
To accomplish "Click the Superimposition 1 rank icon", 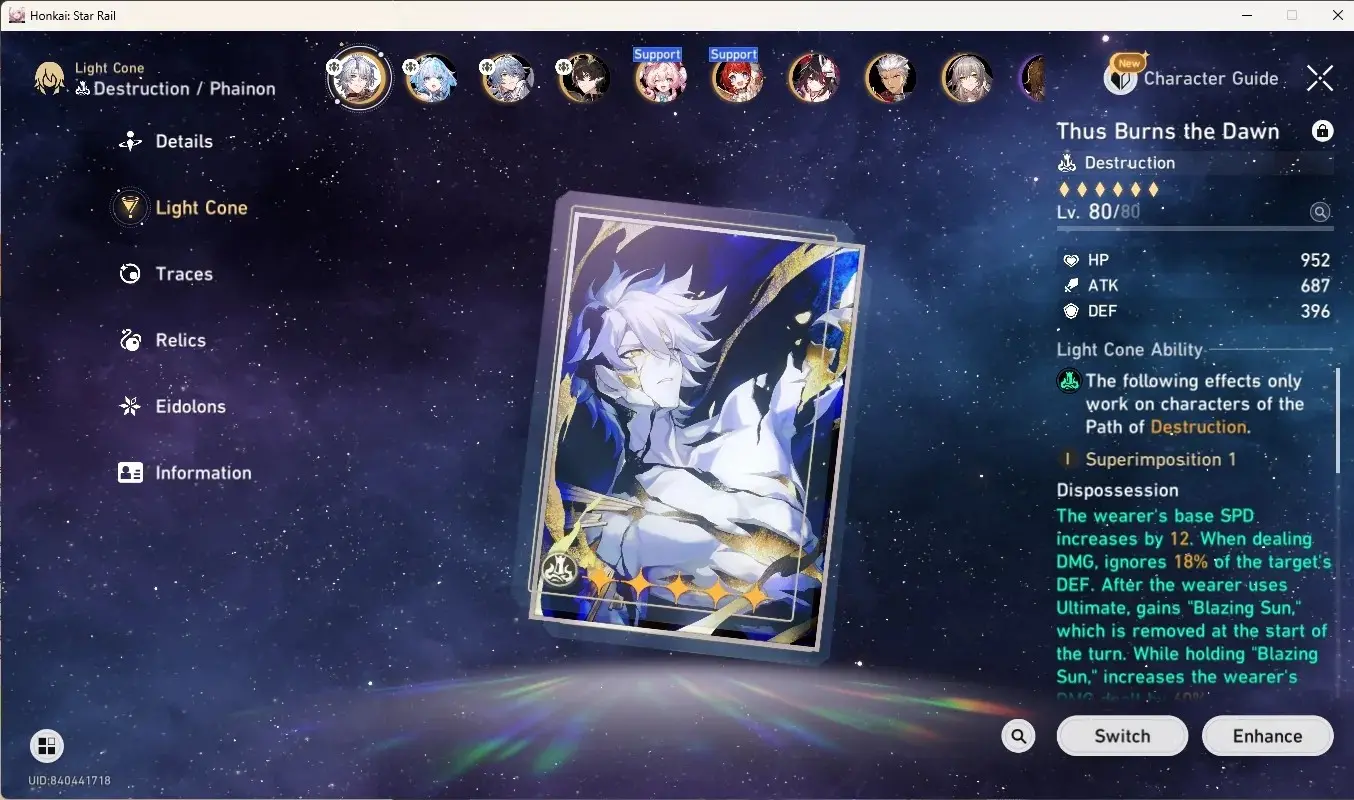I will click(x=1068, y=460).
